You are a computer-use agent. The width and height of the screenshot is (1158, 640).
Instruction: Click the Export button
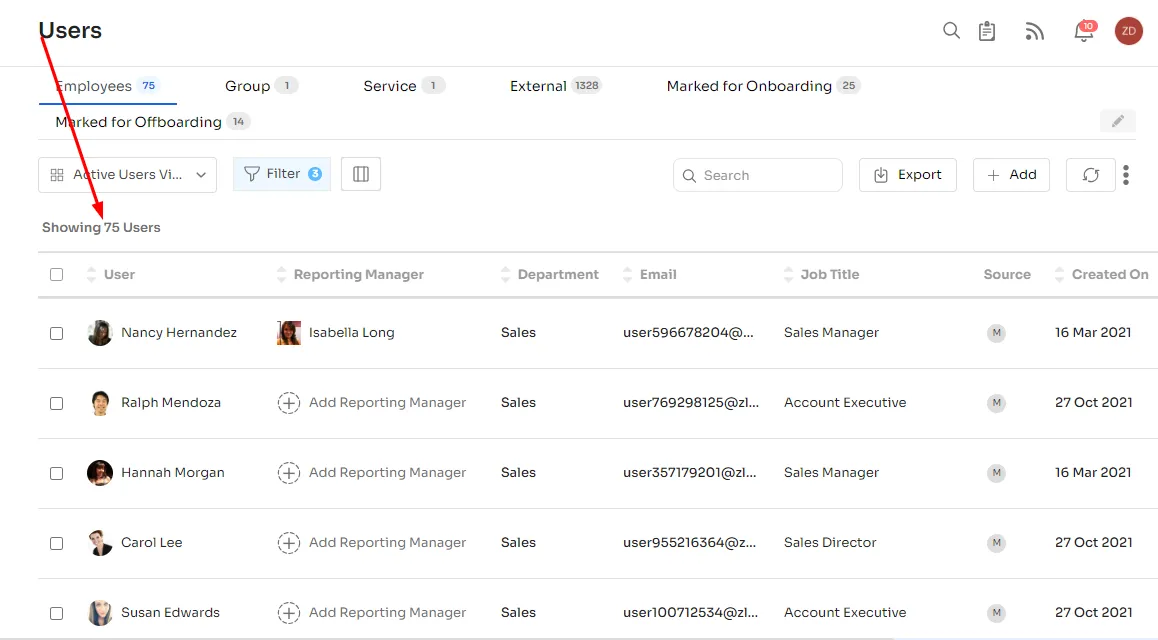(908, 175)
